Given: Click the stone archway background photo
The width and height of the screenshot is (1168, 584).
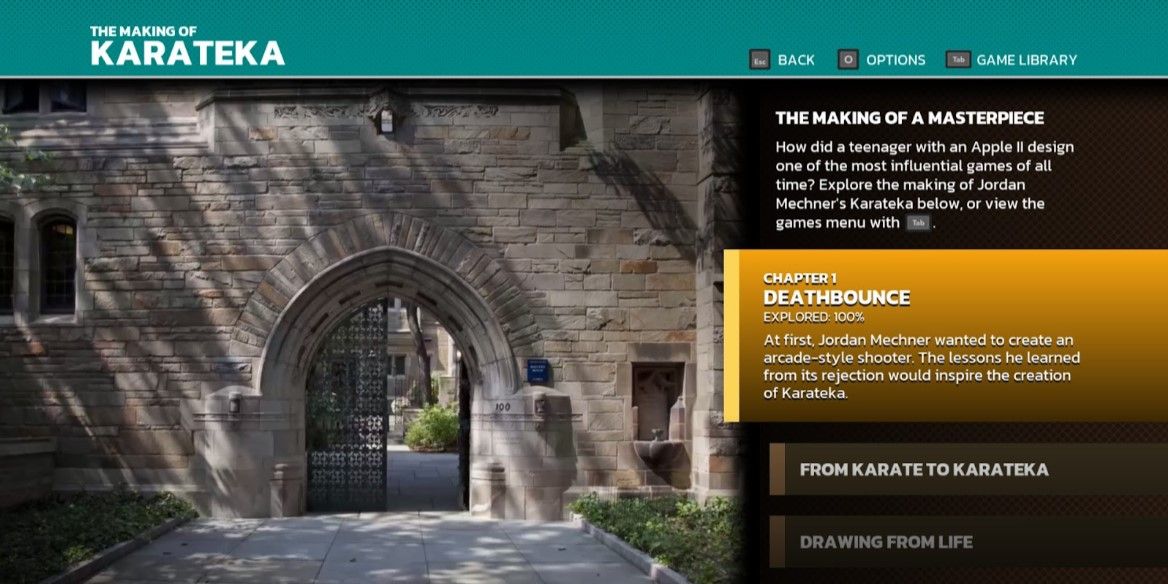Looking at the screenshot, I should click(370, 331).
